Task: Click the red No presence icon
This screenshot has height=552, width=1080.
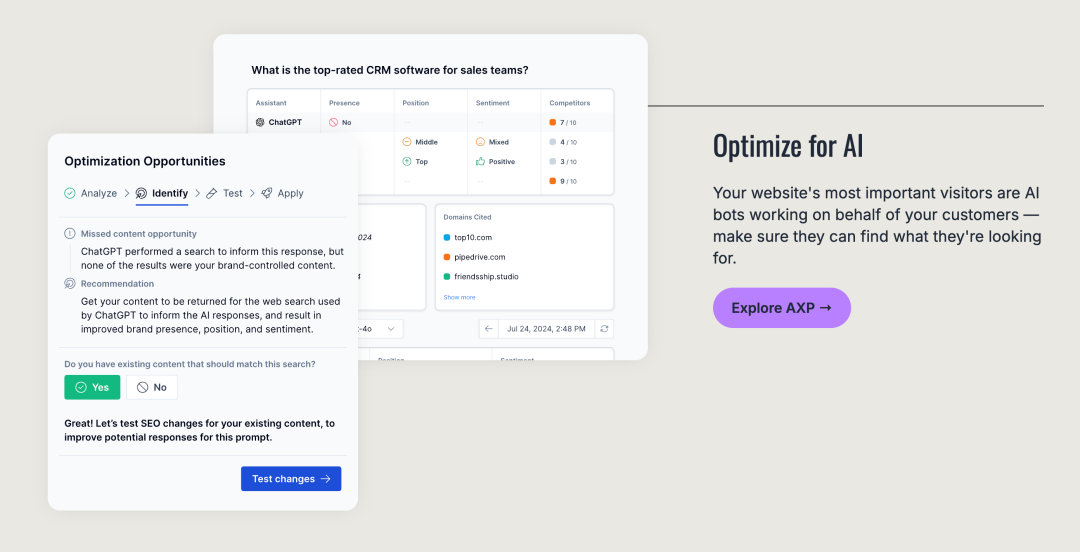Action: [333, 122]
